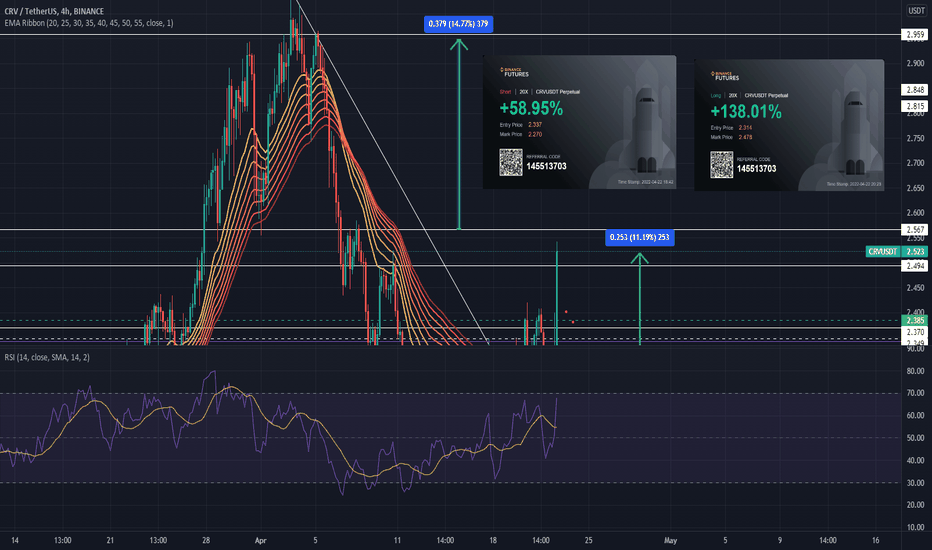
Task: Click mark price 2.478 on long card
Action: coord(745,137)
